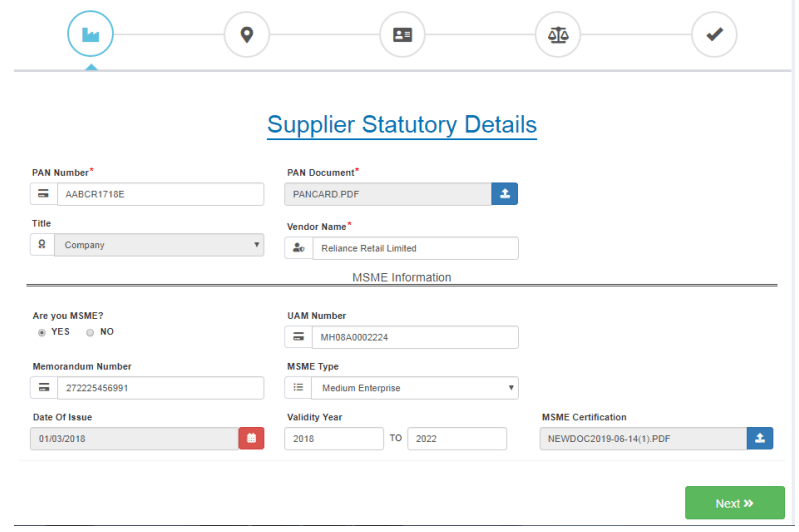The image size is (799, 532).
Task: Click the Next button
Action: click(734, 502)
